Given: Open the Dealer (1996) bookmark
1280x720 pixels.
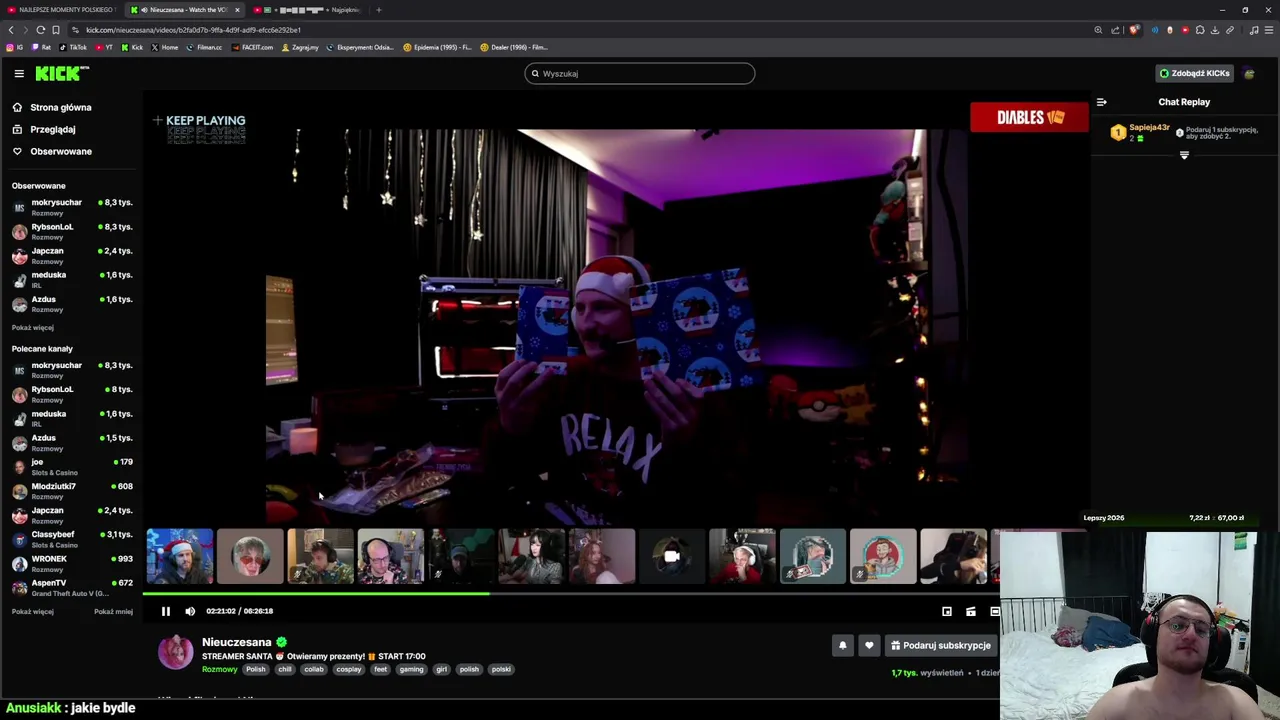Looking at the screenshot, I should tap(514, 47).
